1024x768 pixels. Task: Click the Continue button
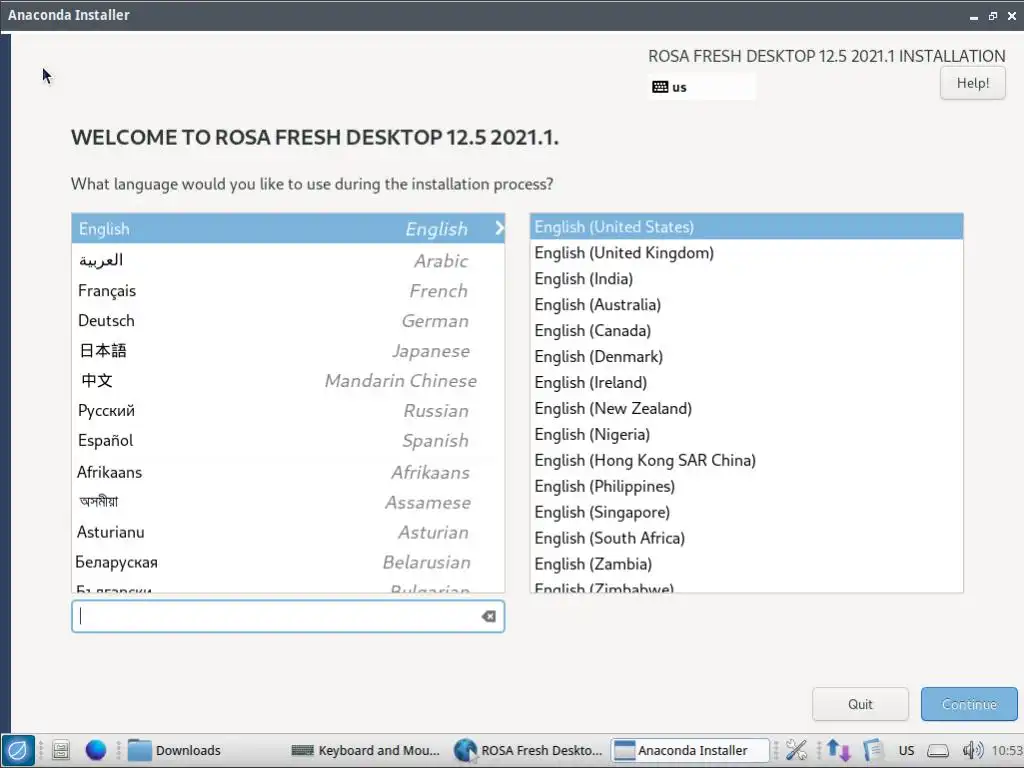tap(969, 704)
